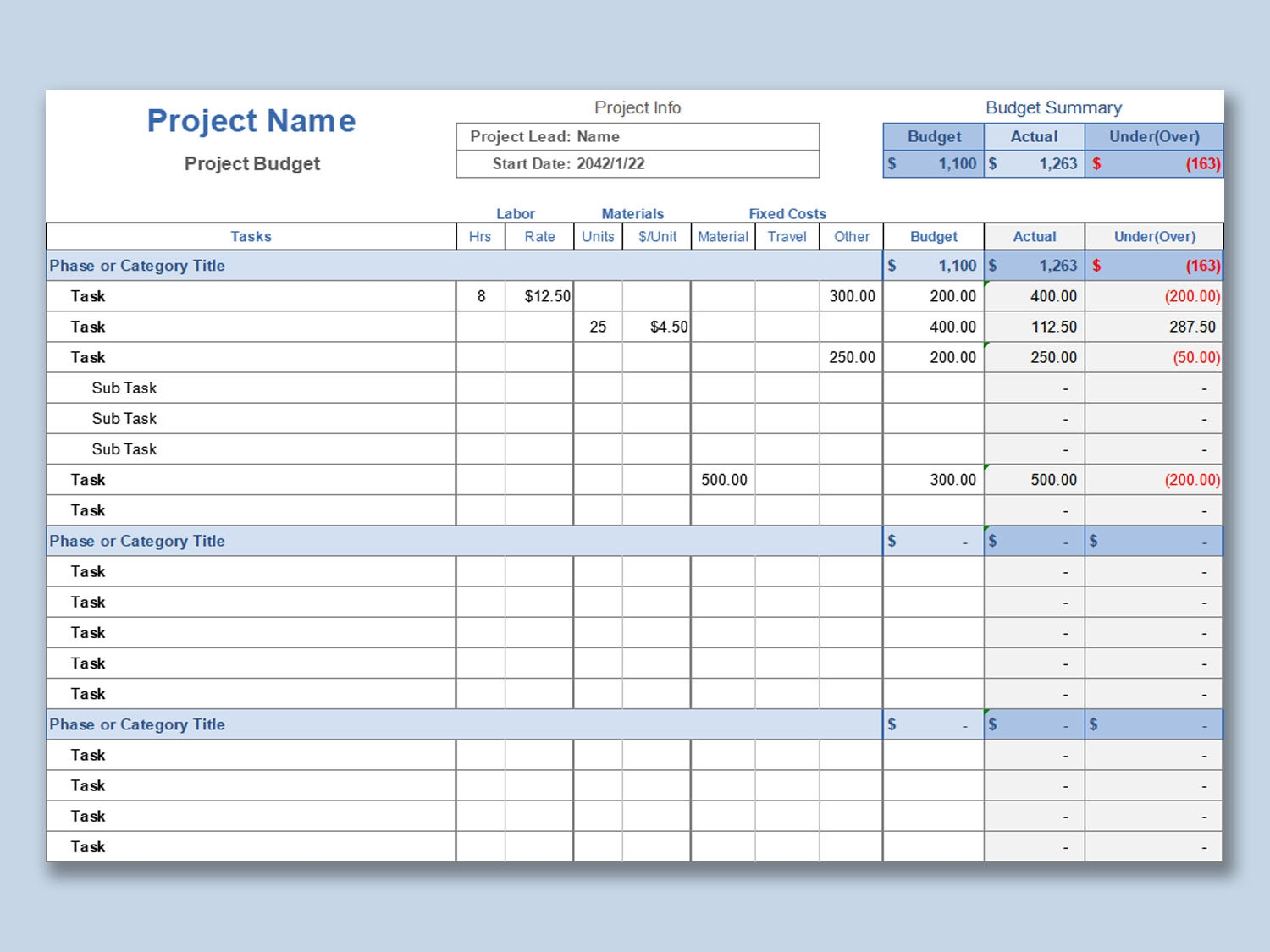This screenshot has height=952, width=1270.
Task: Select the Units column header
Action: tap(598, 237)
